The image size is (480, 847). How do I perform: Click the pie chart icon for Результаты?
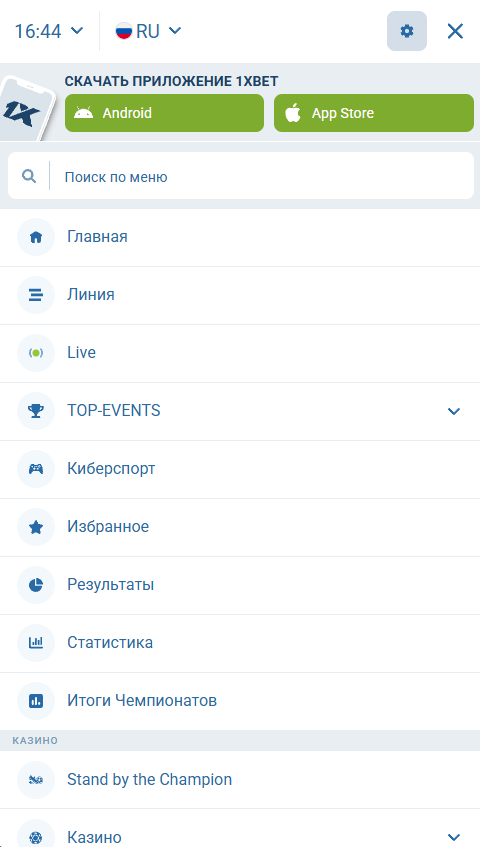[x=36, y=585]
